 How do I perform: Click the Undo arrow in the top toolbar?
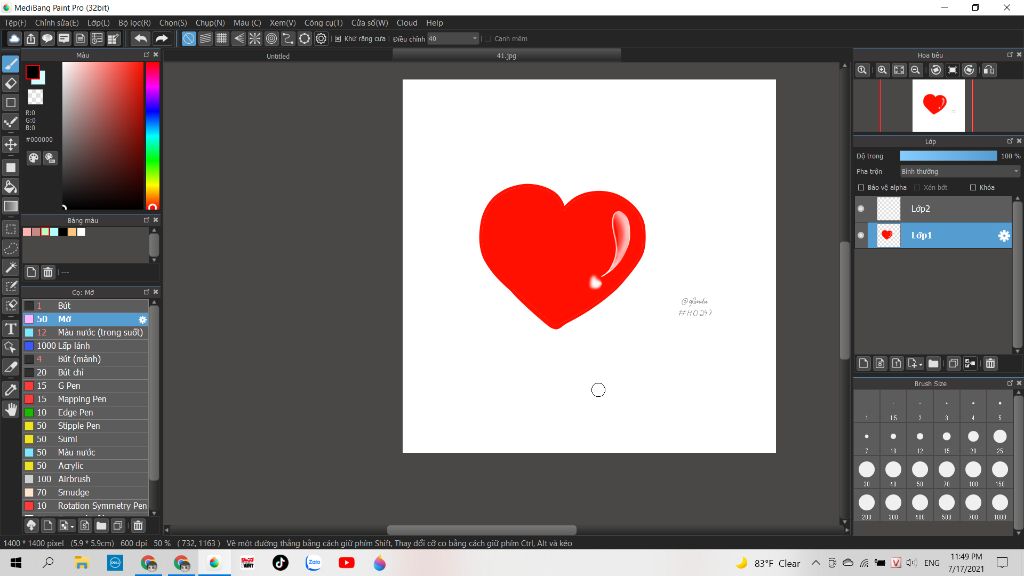140,38
